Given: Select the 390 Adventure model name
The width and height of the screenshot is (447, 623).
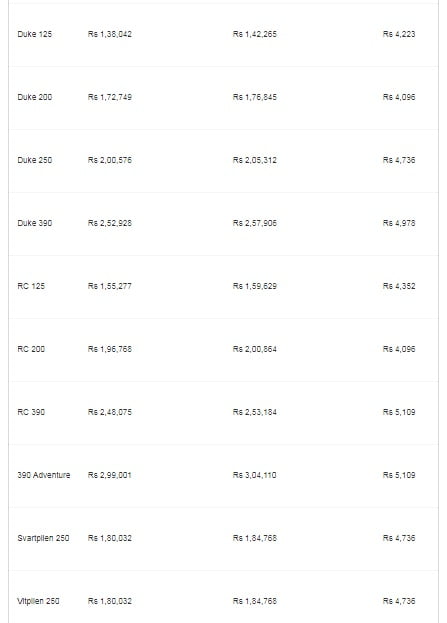Looking at the screenshot, I should click(x=44, y=475).
